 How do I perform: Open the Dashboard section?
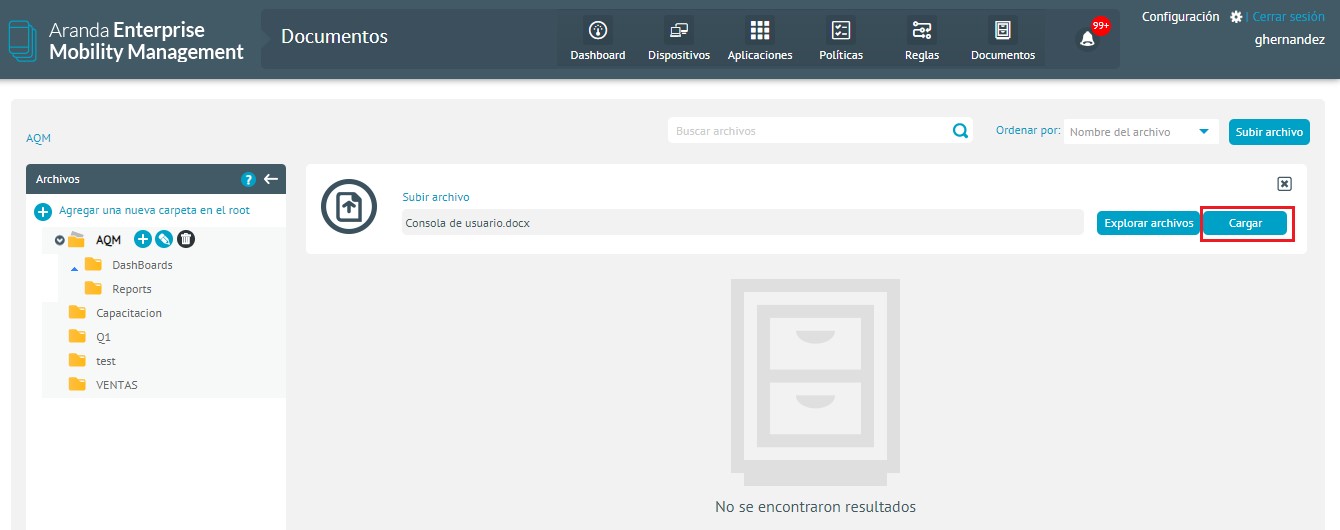(x=598, y=40)
